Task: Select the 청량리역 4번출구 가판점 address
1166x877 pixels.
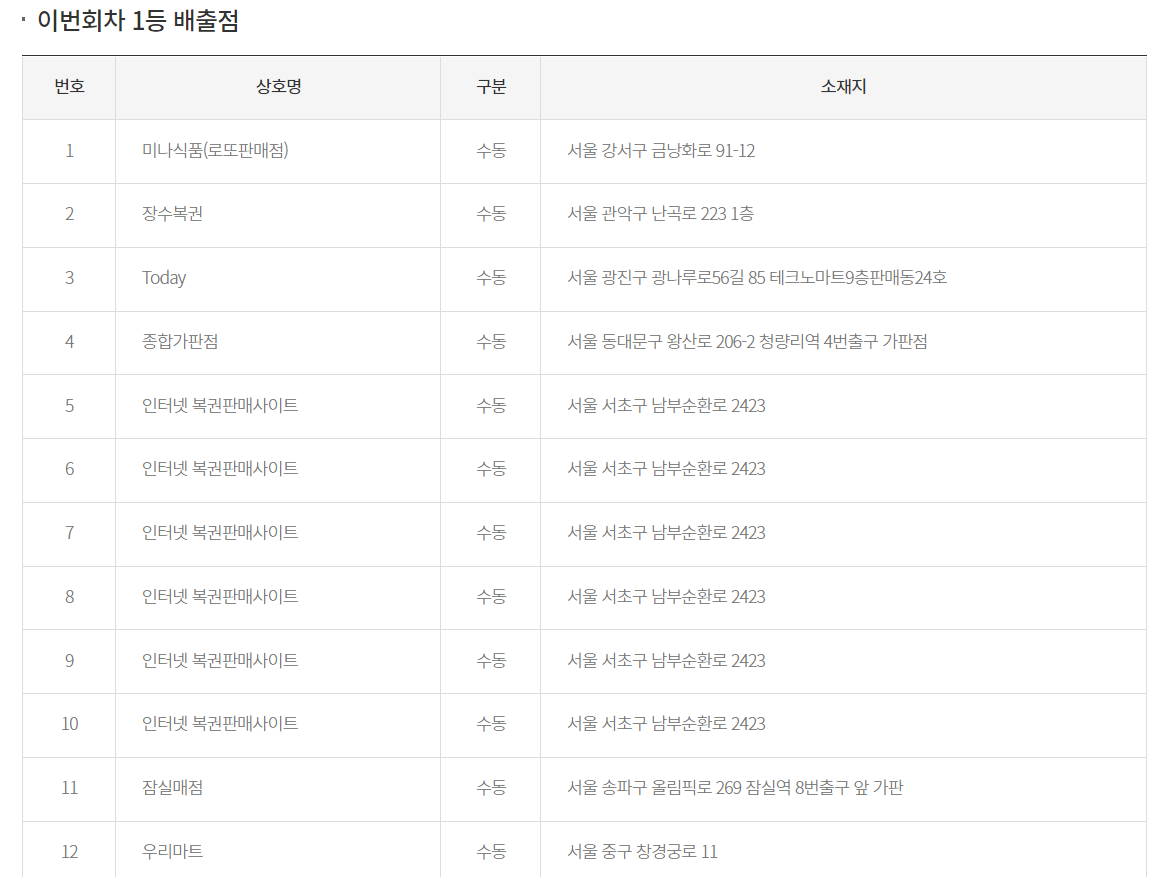Action: tap(747, 342)
